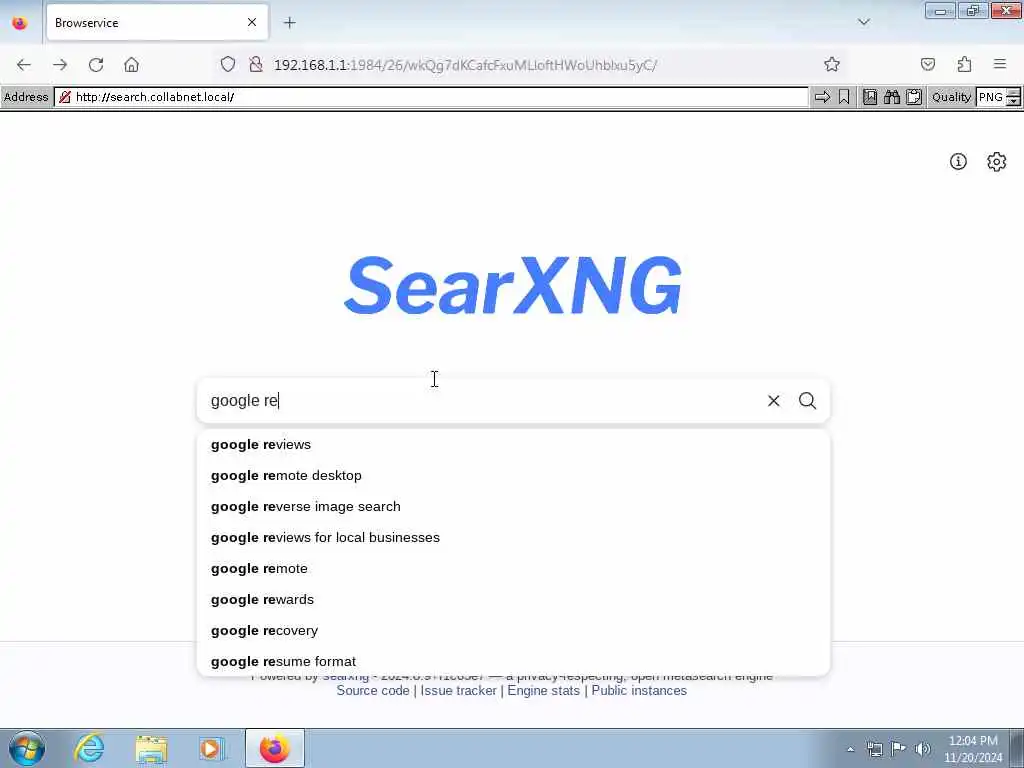Viewport: 1024px width, 768px height.
Task: Choose google reviews for local businesses
Action: point(513,537)
